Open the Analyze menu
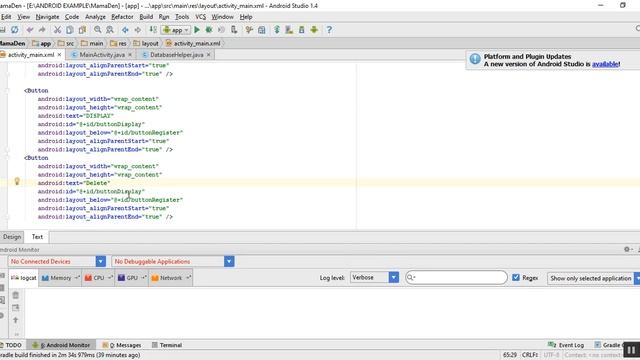 coord(95,17)
